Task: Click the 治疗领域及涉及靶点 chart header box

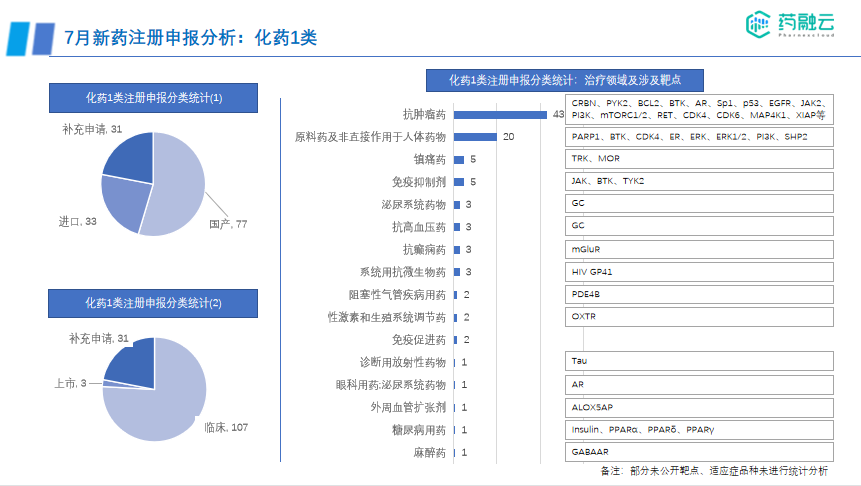Action: click(x=564, y=80)
